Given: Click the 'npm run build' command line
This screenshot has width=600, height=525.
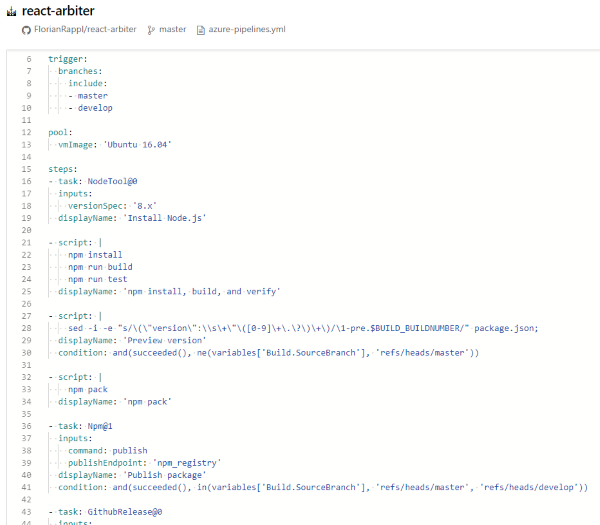Looking at the screenshot, I should click(100, 267).
